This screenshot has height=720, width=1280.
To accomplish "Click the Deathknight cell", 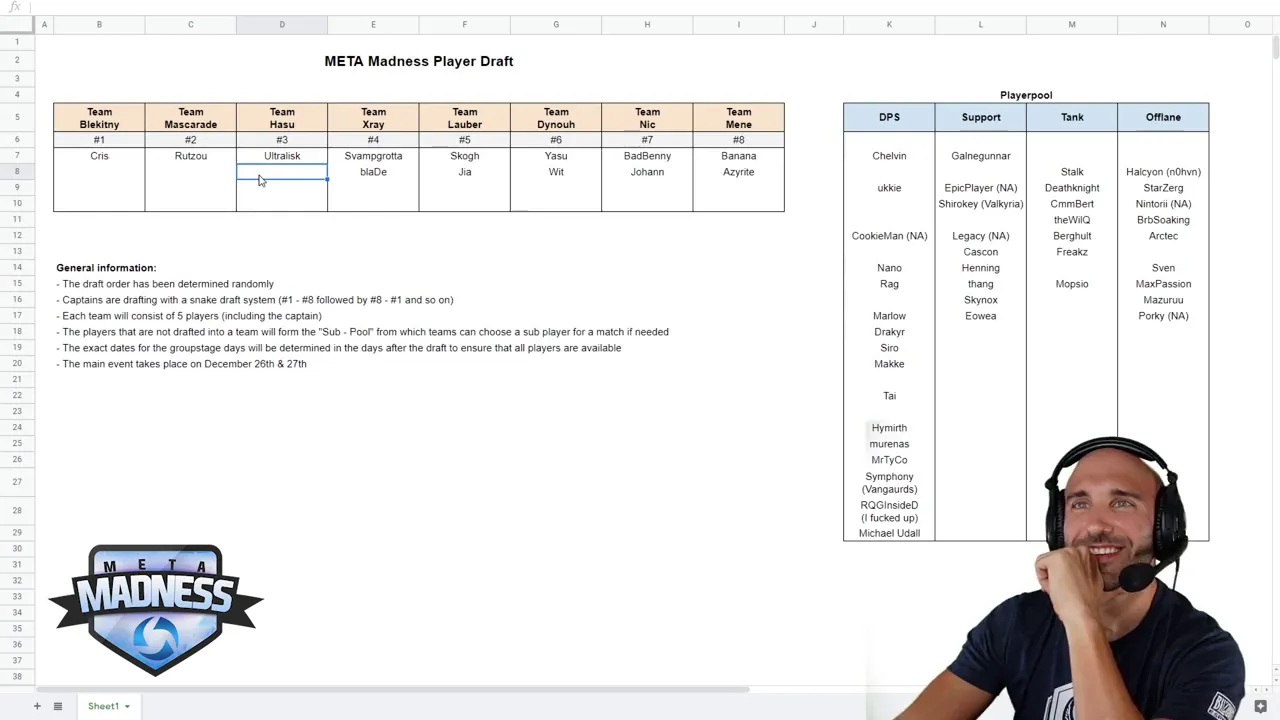I will 1072,188.
